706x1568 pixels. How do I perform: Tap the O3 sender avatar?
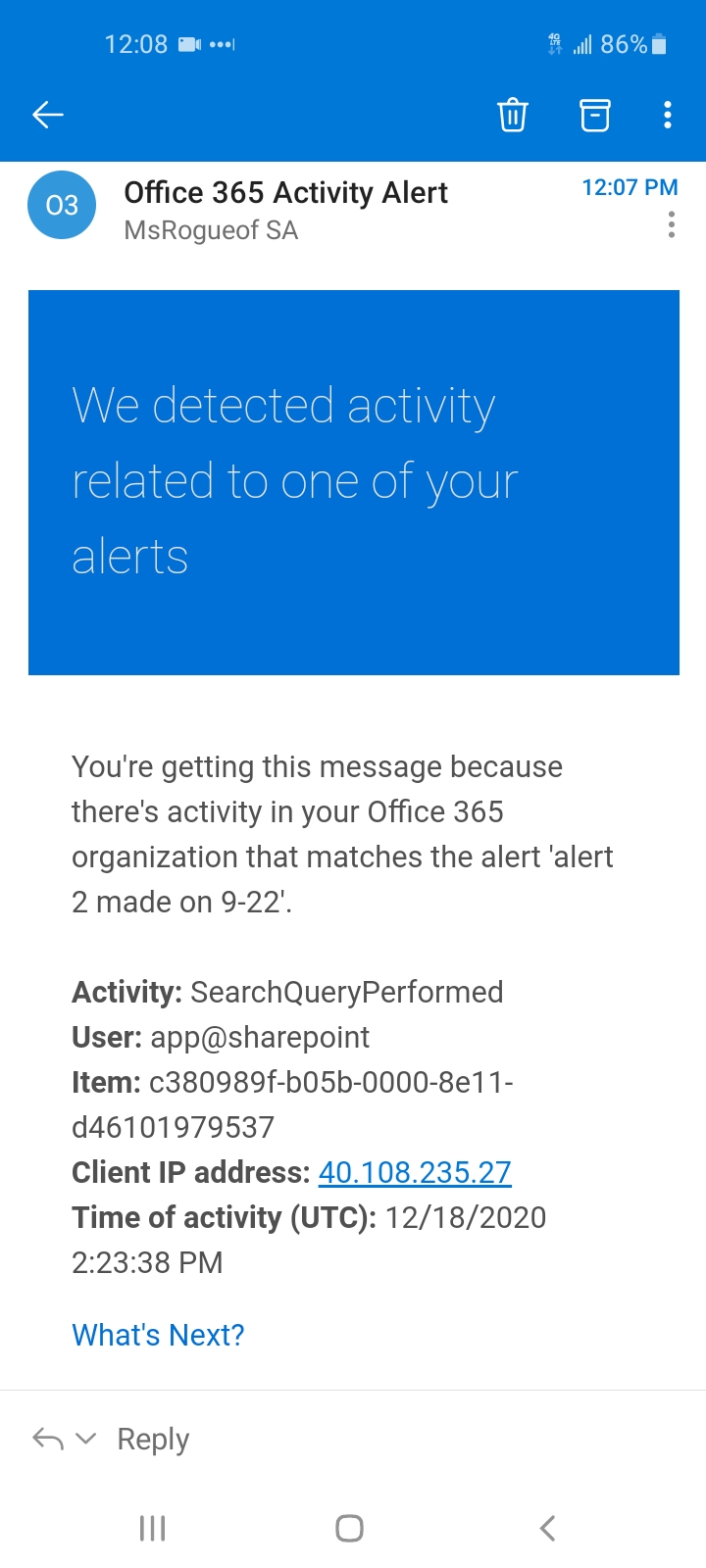pyautogui.click(x=62, y=205)
